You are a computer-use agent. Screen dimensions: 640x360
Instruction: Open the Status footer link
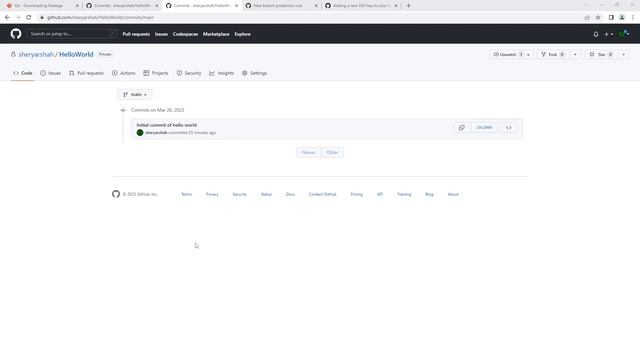(x=266, y=194)
